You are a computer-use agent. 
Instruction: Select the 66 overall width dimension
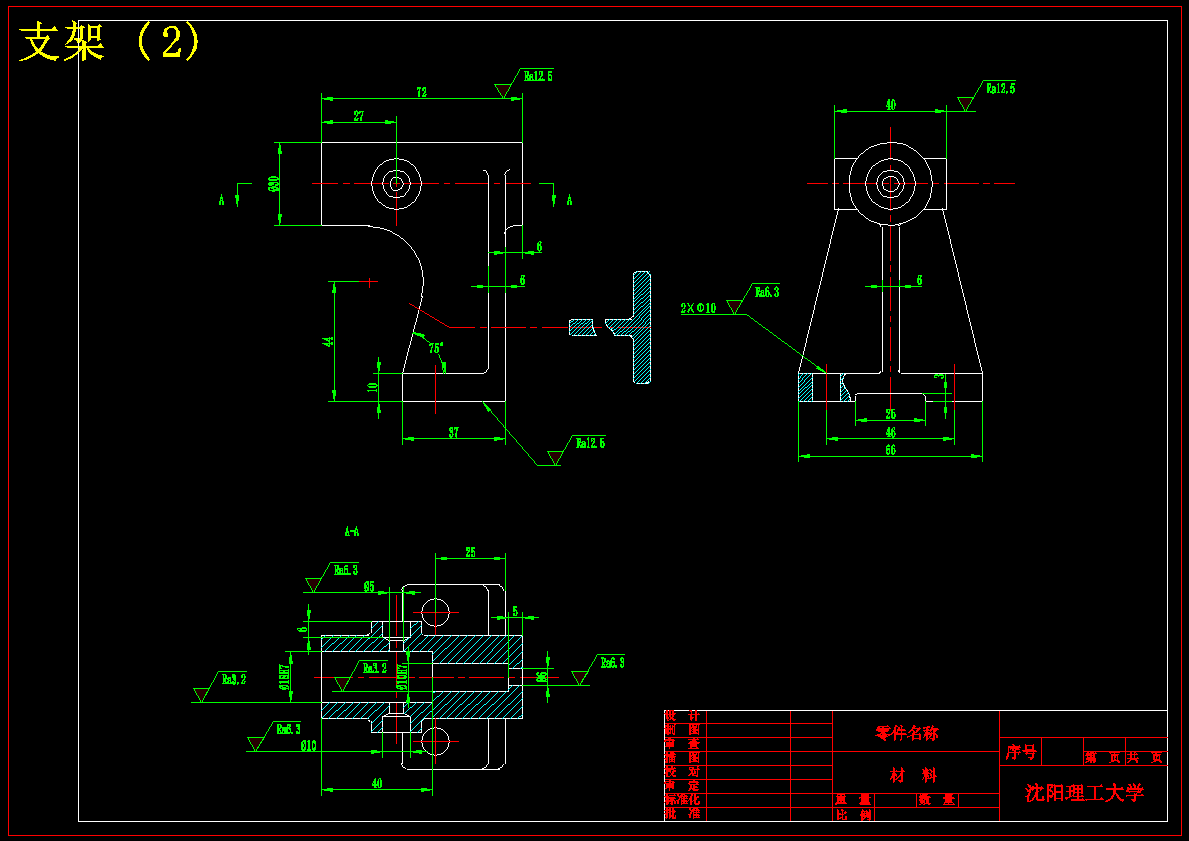tap(891, 450)
